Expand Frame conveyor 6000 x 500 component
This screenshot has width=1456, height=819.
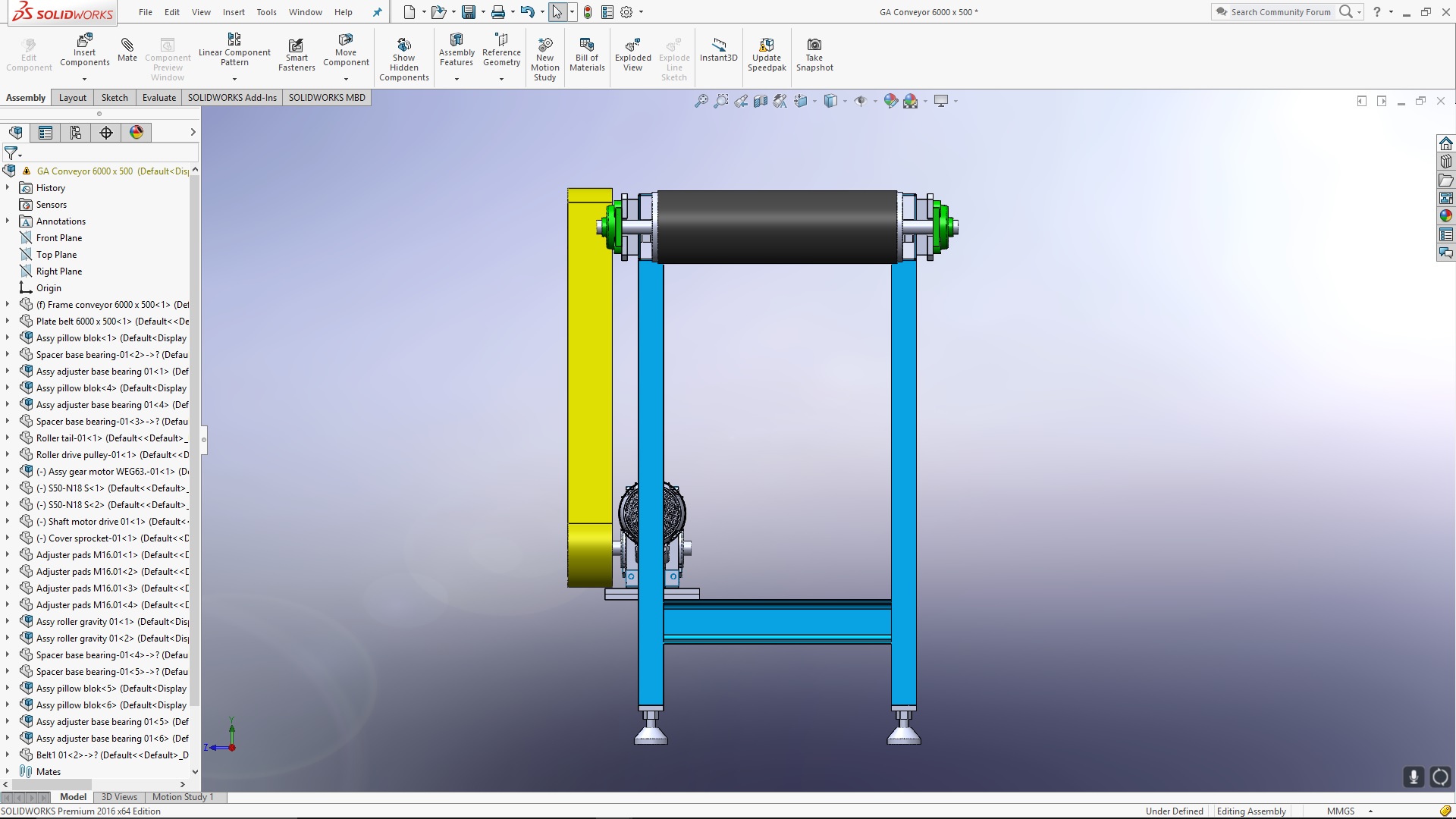[8, 304]
